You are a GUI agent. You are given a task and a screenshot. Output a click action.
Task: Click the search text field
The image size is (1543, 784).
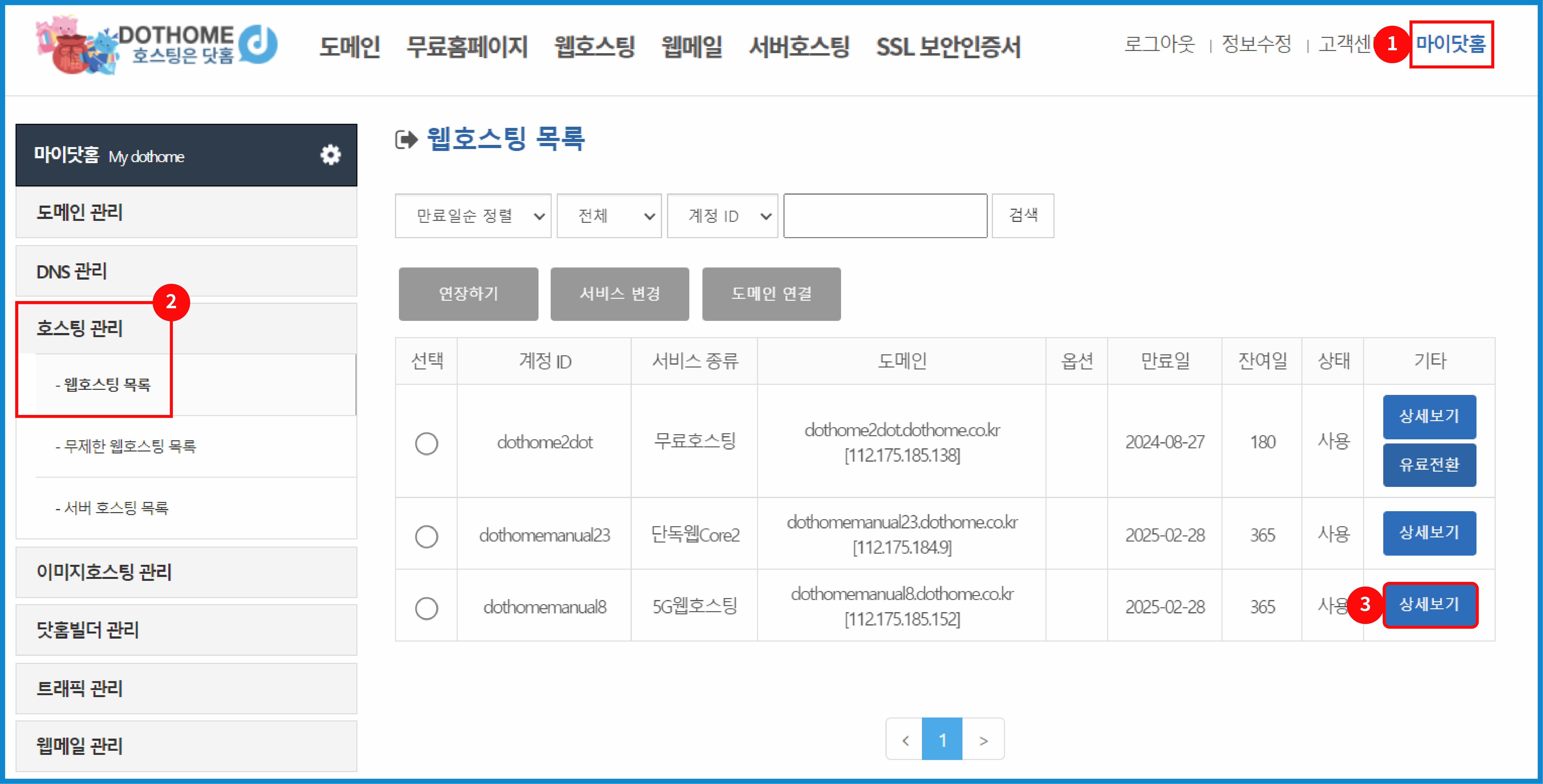click(x=885, y=216)
